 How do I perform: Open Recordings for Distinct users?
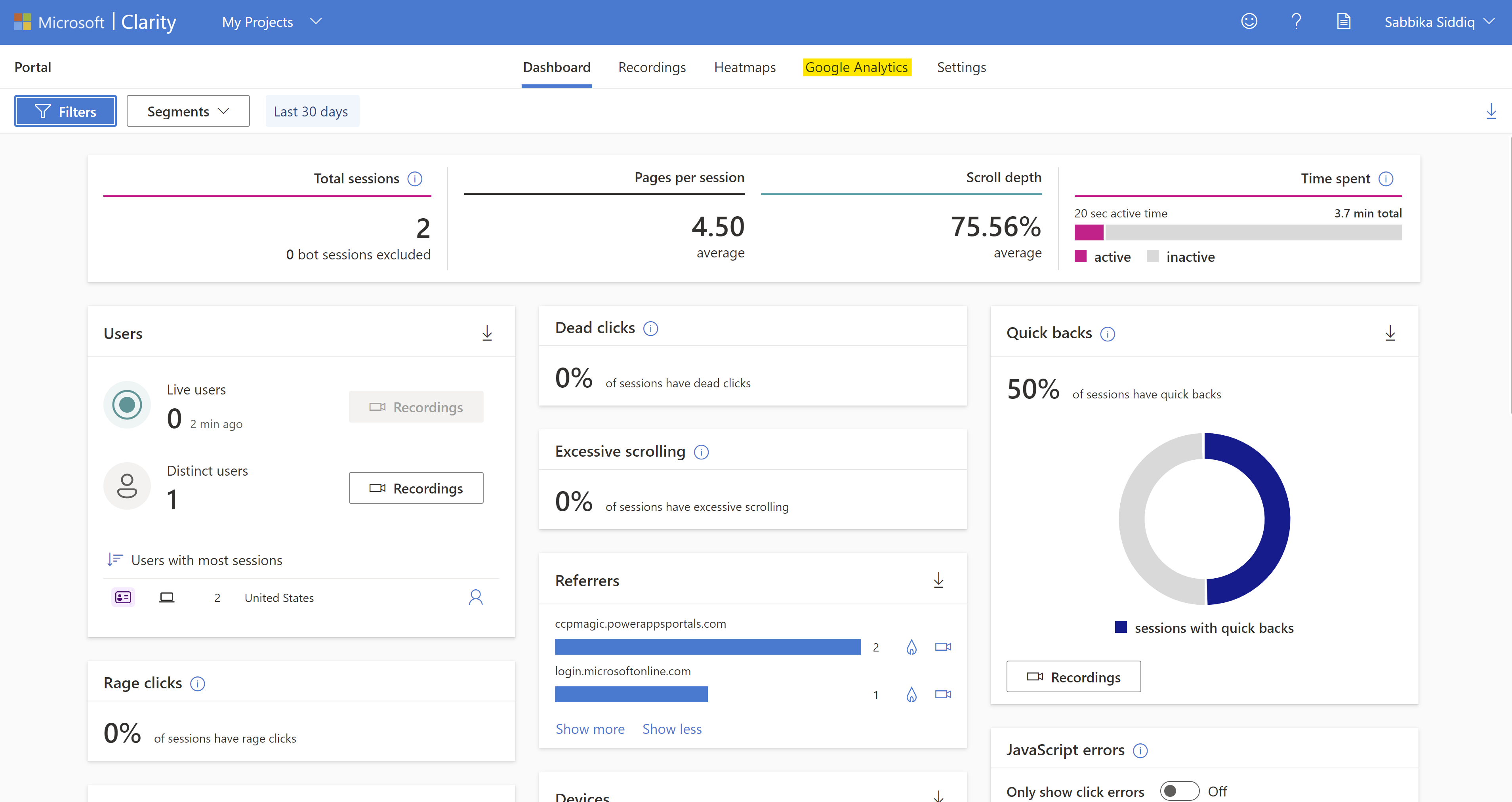click(416, 488)
